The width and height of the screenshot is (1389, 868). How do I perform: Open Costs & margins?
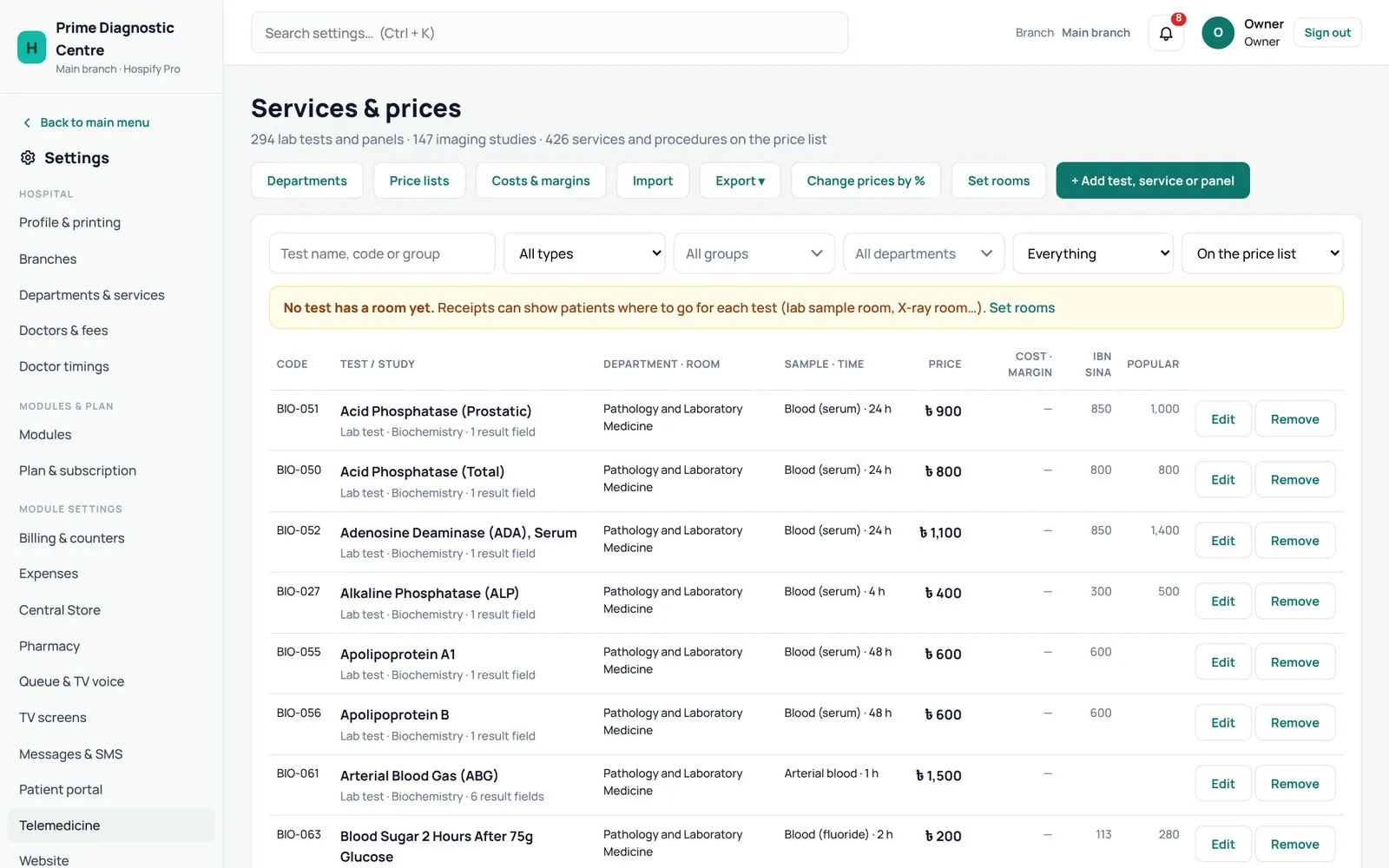point(541,181)
